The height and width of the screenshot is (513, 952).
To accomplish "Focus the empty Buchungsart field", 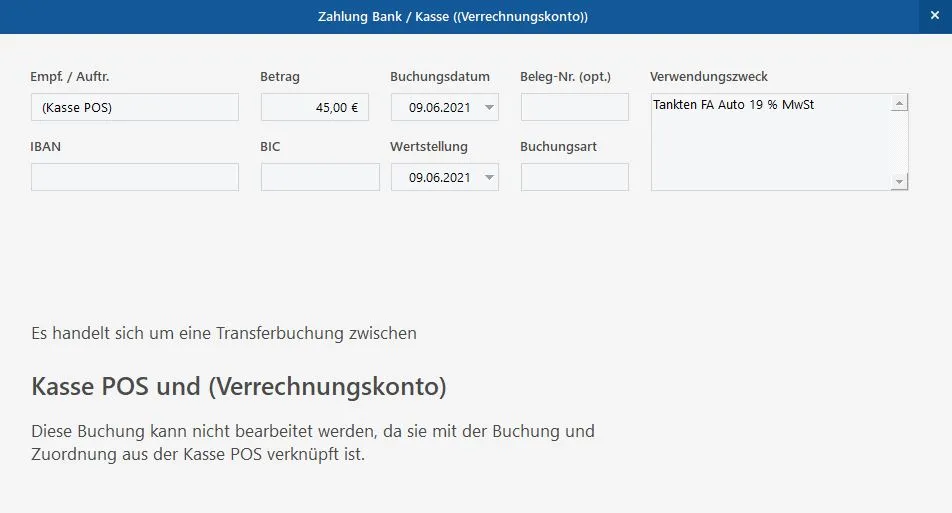I will [574, 177].
